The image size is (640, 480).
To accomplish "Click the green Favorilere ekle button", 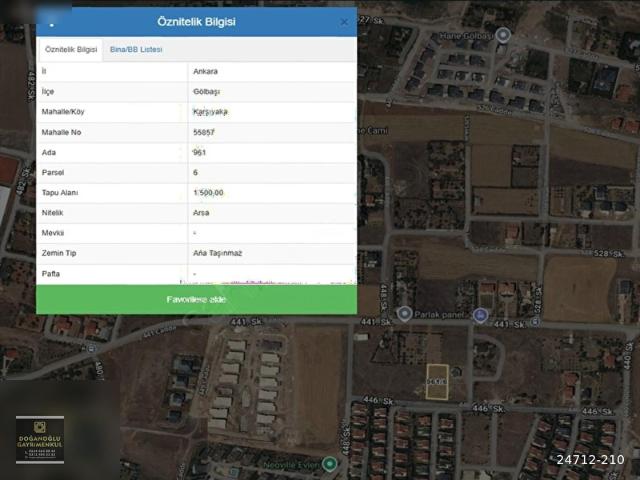I will pos(196,300).
